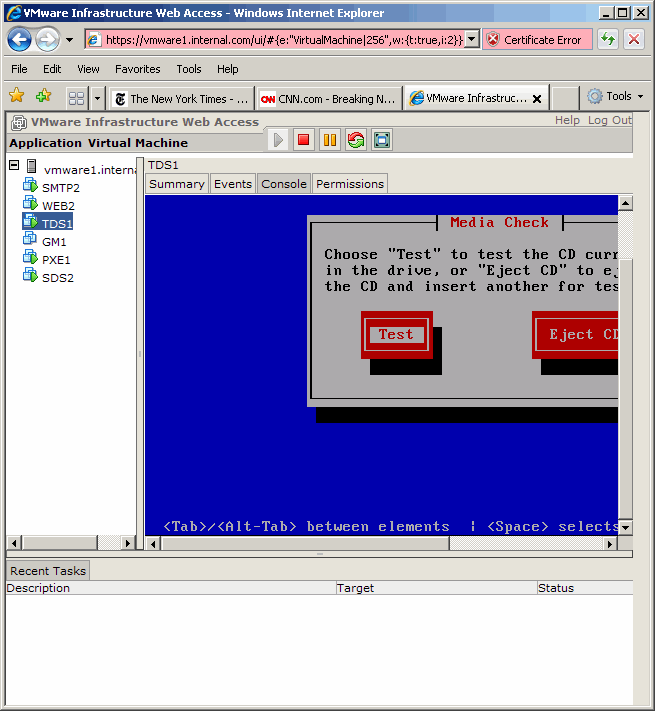Click the Log Out link
The width and height of the screenshot is (655, 711).
609,120
